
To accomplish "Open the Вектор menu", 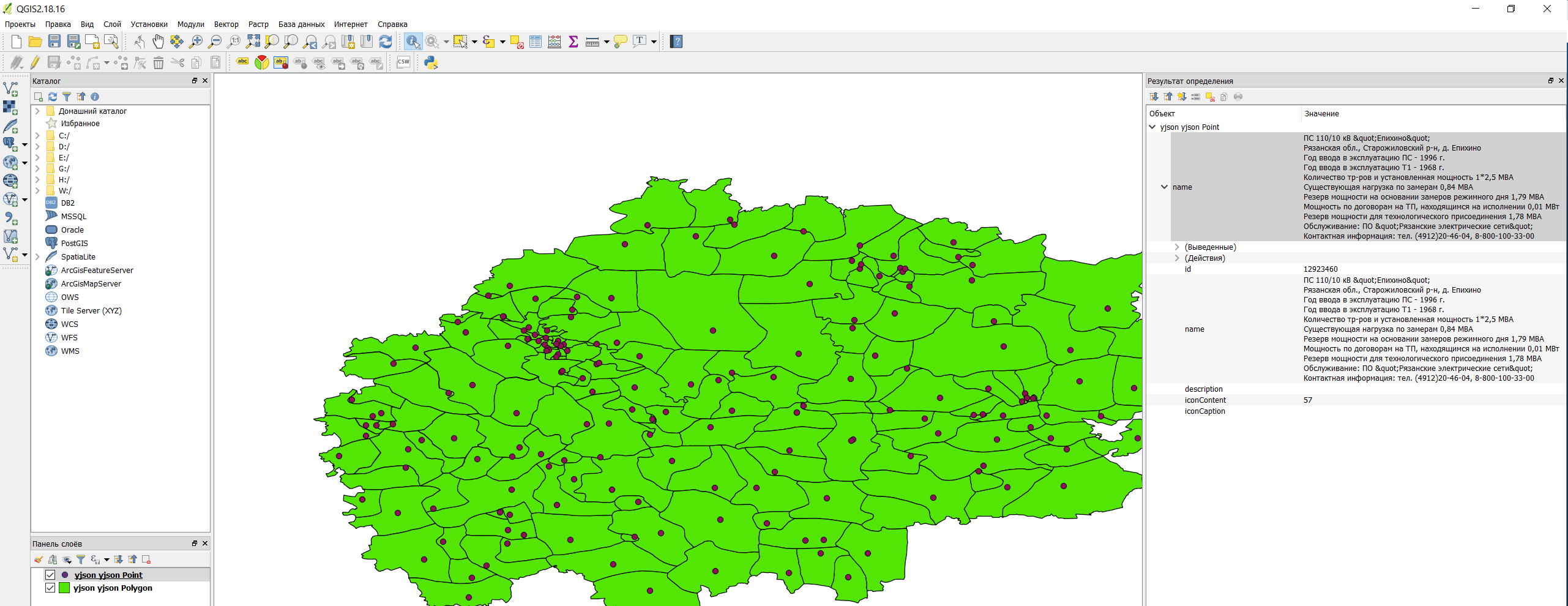I will 226,24.
